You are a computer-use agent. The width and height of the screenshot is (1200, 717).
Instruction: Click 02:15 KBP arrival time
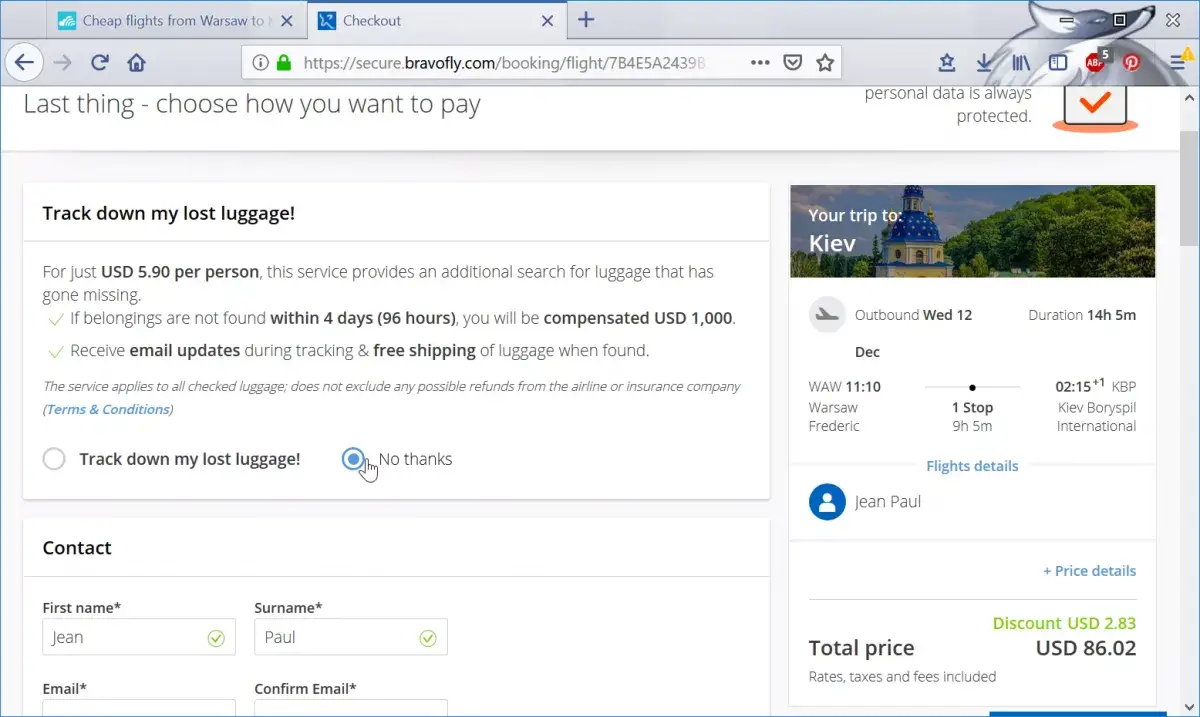tap(1096, 386)
